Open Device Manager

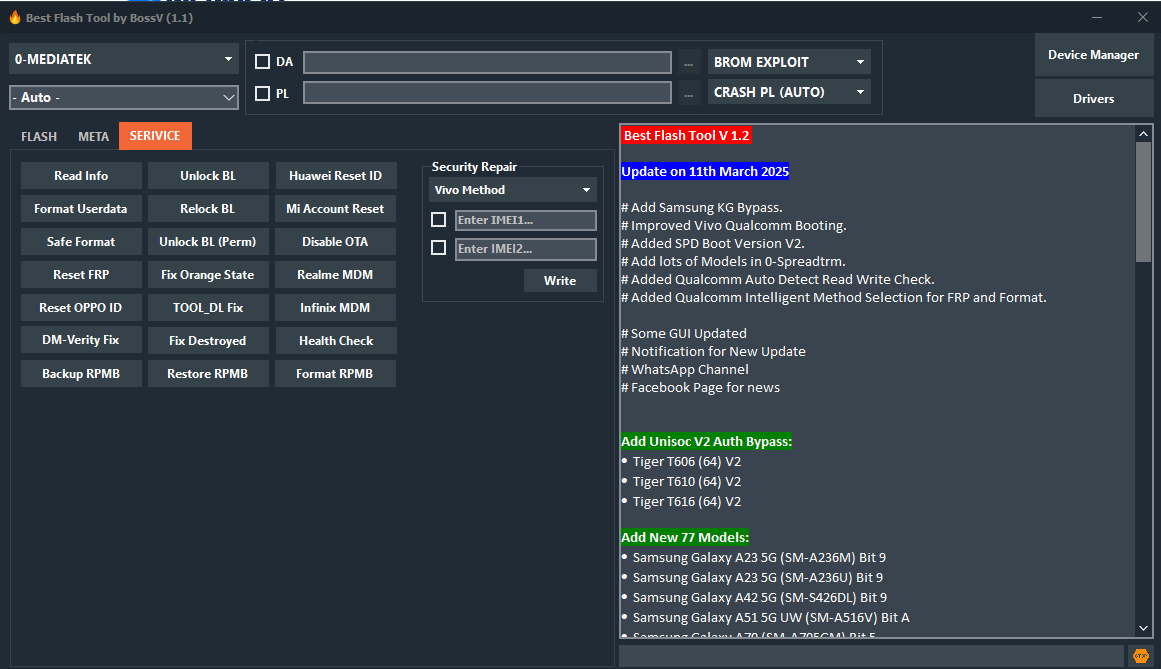tap(1093, 55)
